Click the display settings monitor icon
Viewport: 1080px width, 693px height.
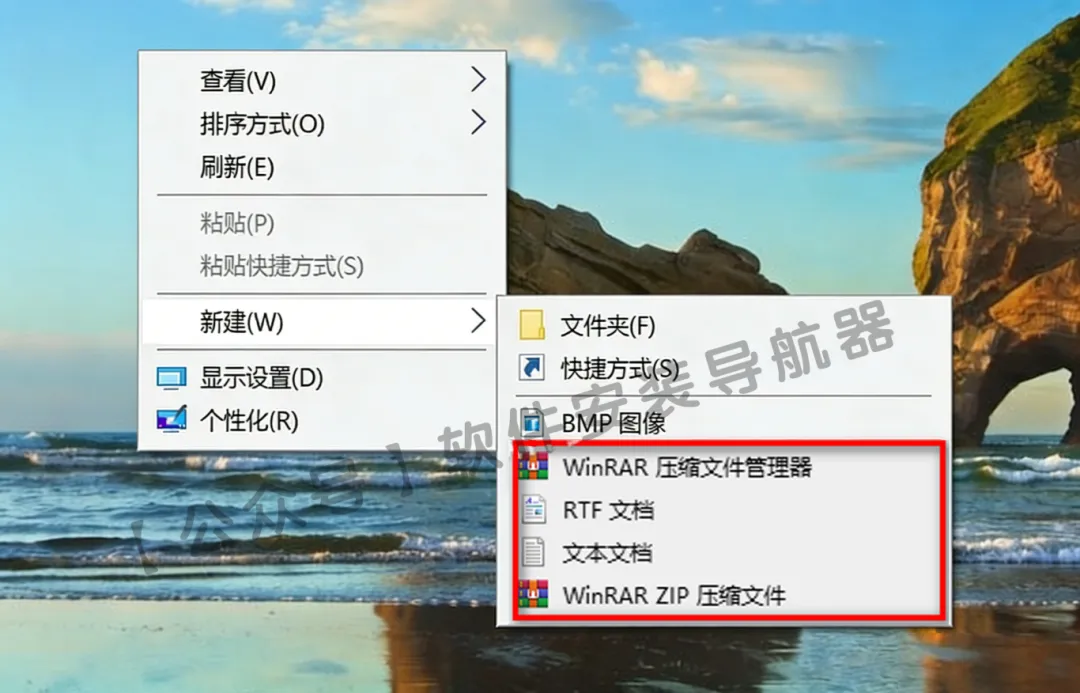171,377
